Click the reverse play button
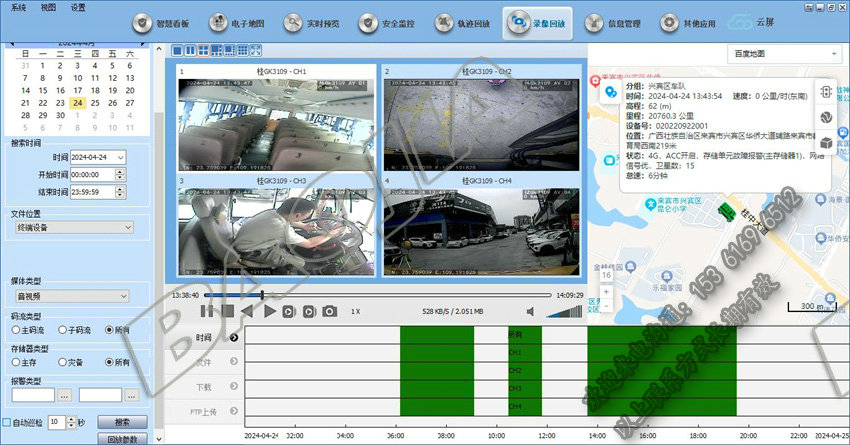 tap(248, 312)
